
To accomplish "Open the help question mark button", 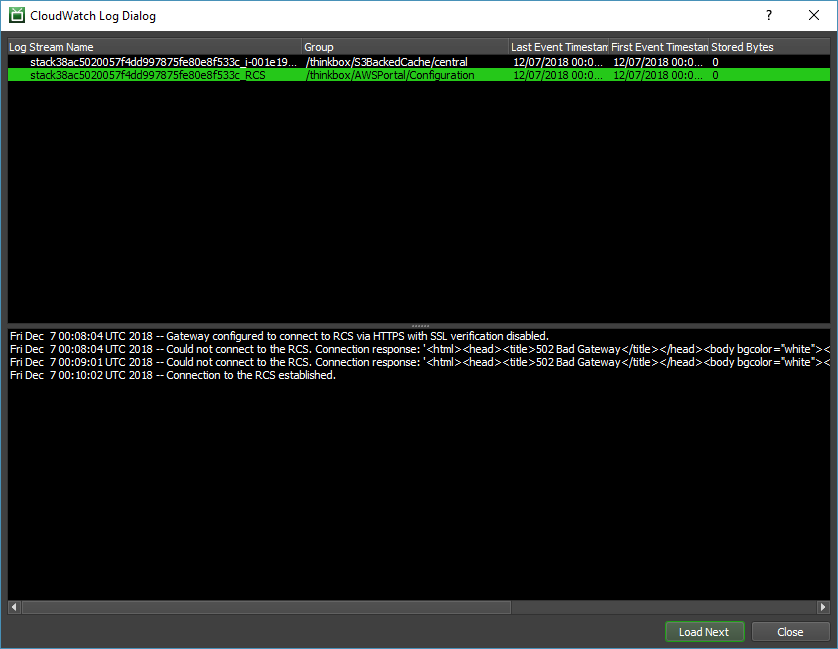I will 769,16.
